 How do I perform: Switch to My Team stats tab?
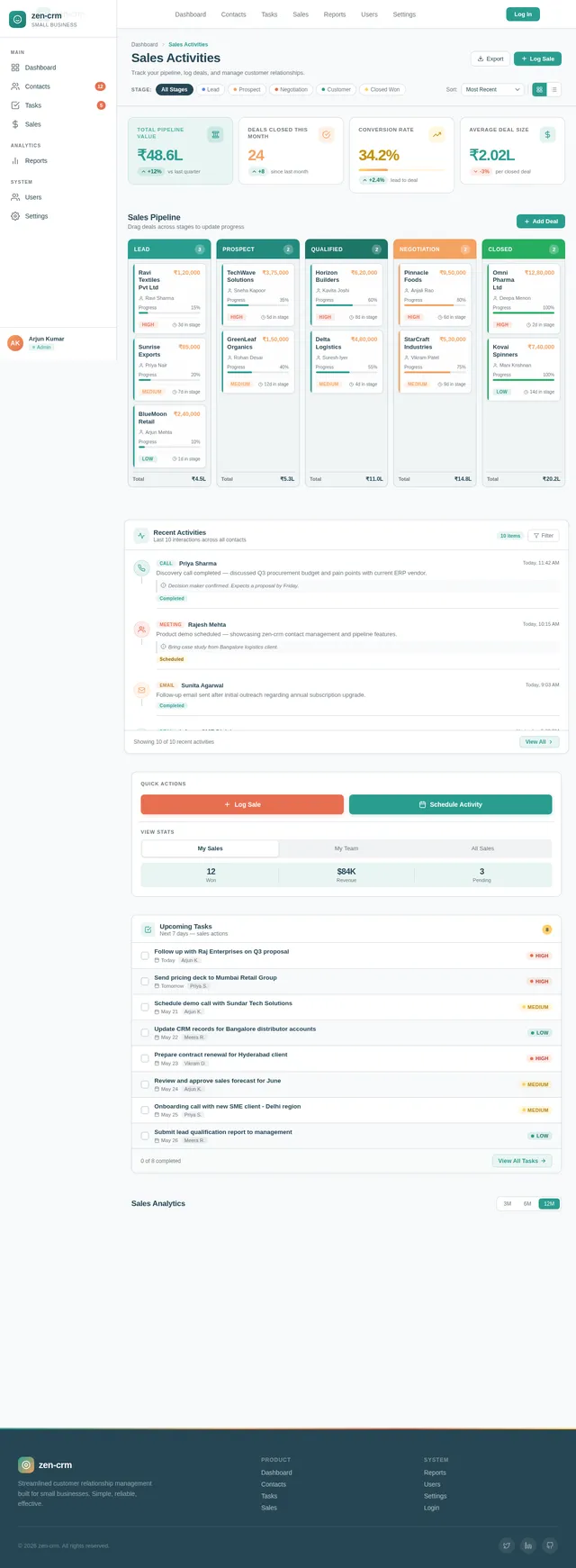(x=346, y=848)
